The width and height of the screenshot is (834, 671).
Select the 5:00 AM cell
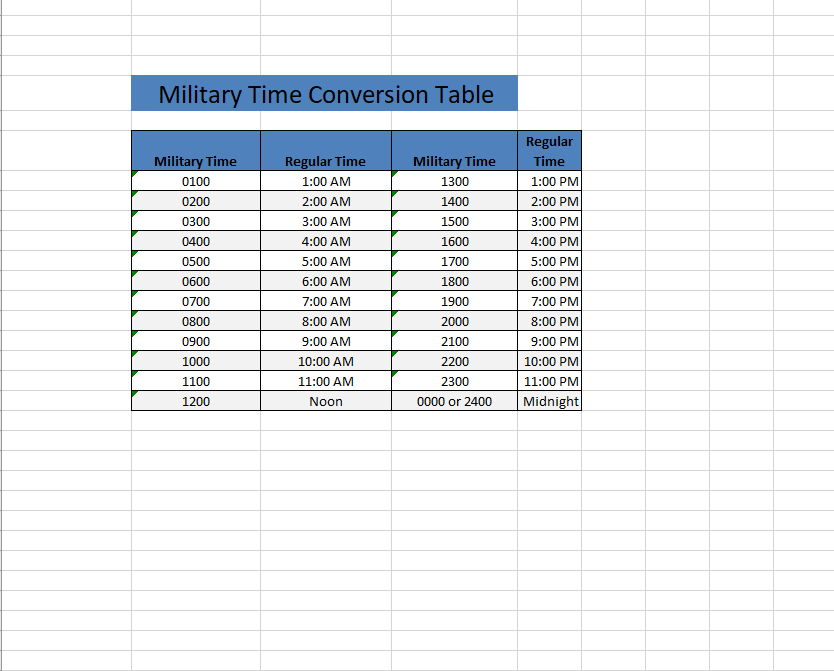tap(326, 261)
